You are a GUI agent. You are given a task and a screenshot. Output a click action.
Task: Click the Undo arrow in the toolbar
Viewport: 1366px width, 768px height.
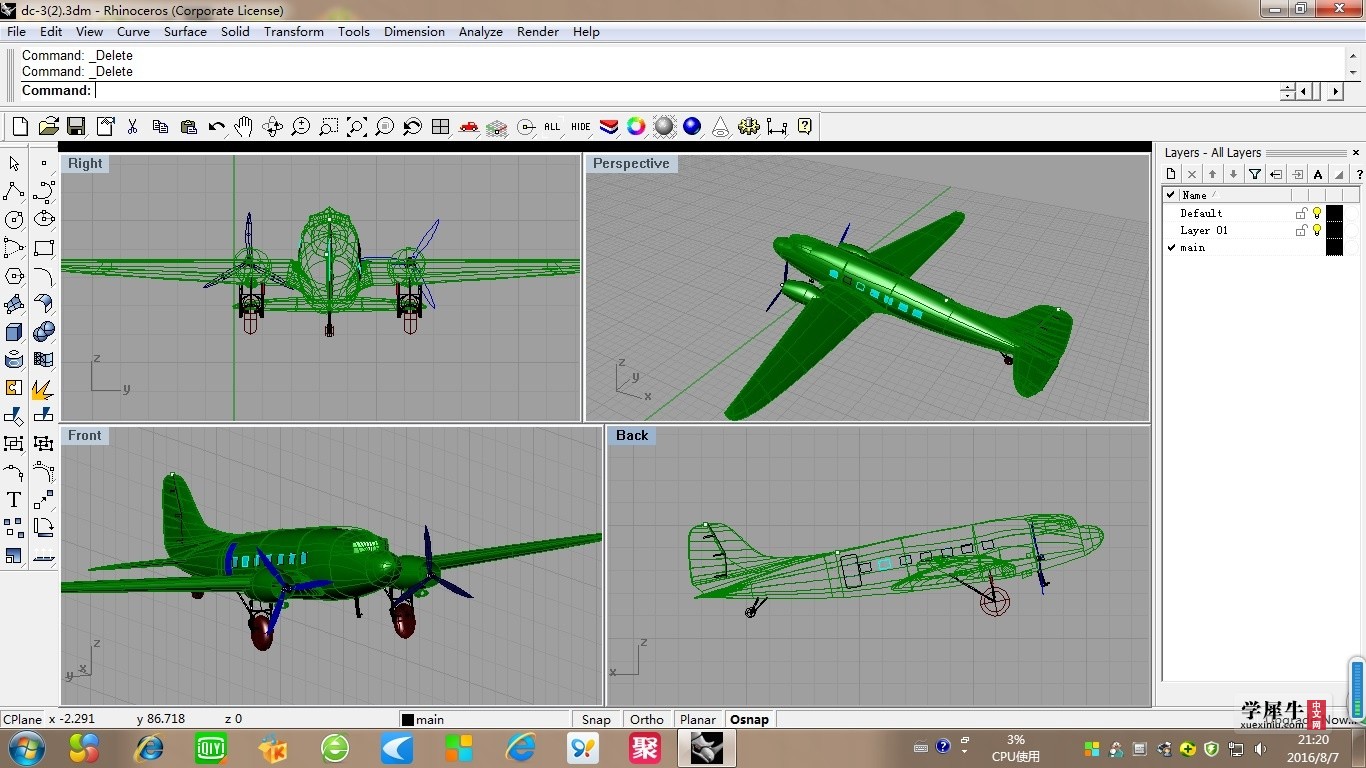pyautogui.click(x=216, y=127)
